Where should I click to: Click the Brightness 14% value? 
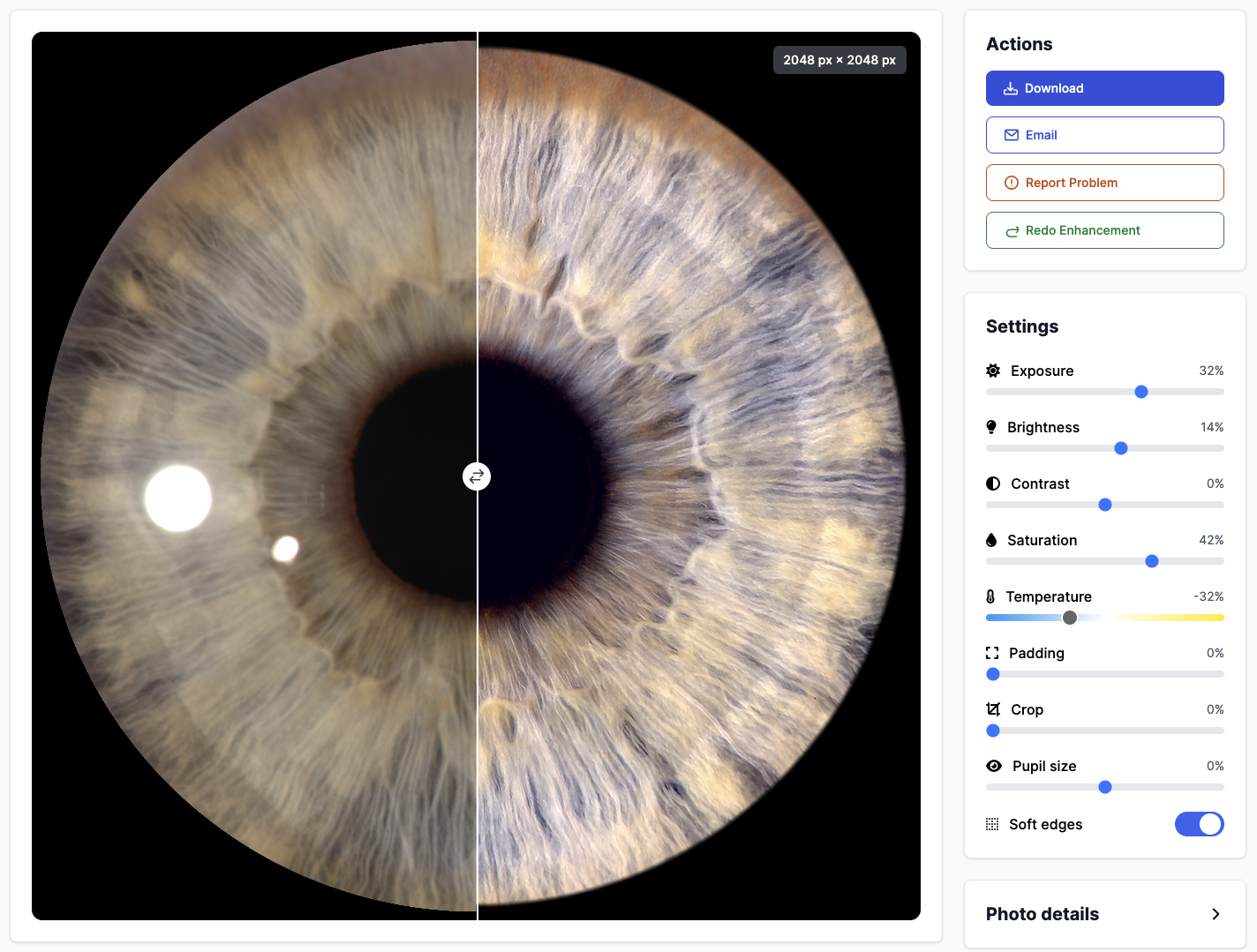click(x=1212, y=427)
